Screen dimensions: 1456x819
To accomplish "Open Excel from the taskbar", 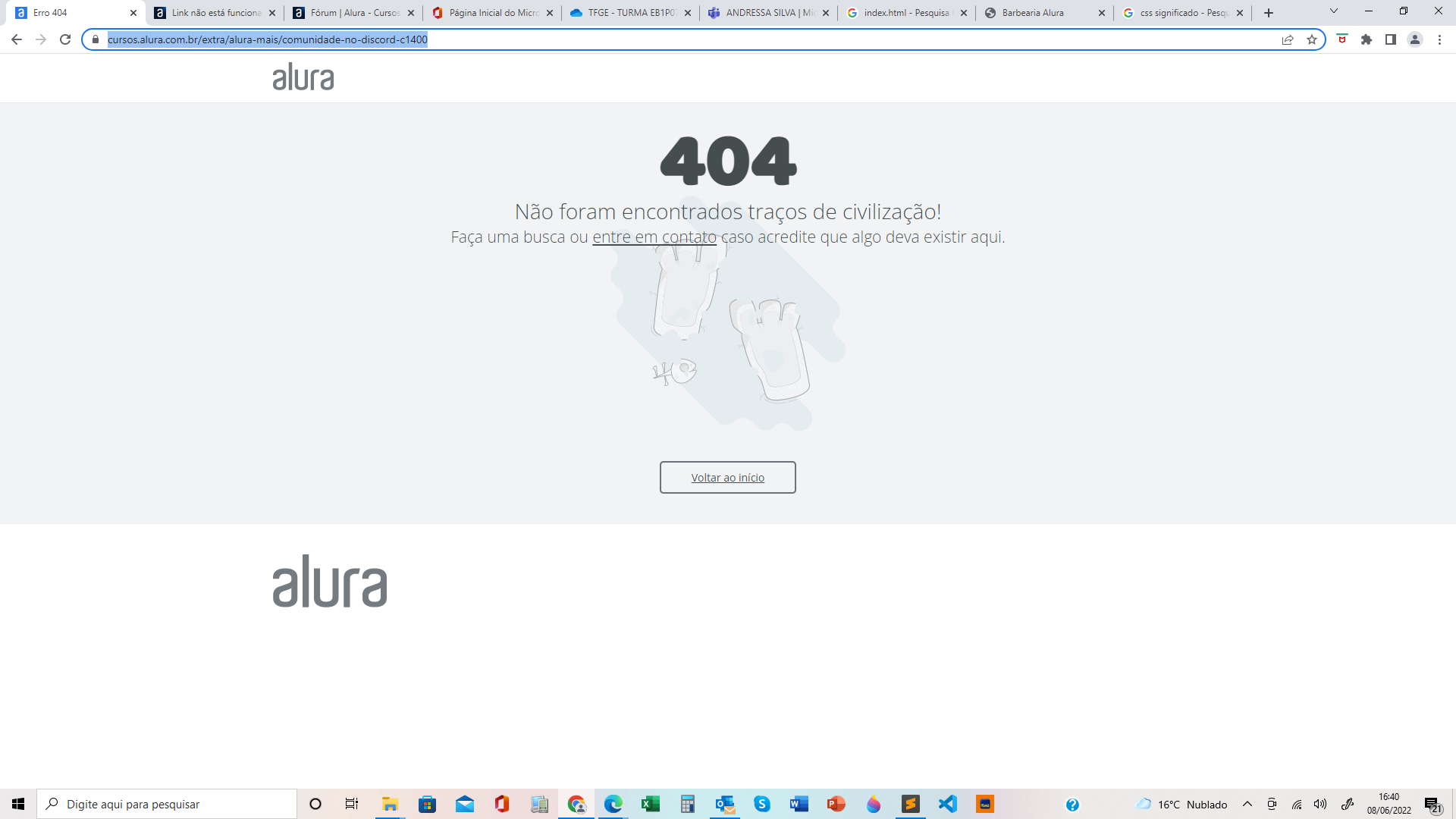I will [x=651, y=804].
